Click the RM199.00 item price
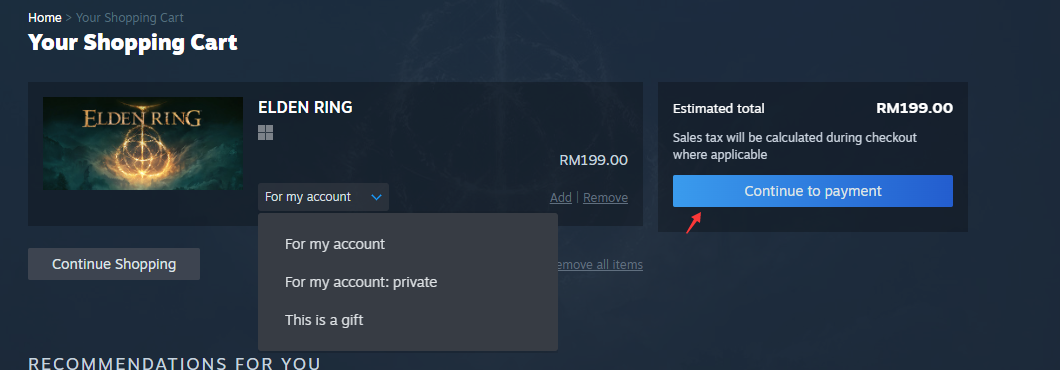 point(594,160)
